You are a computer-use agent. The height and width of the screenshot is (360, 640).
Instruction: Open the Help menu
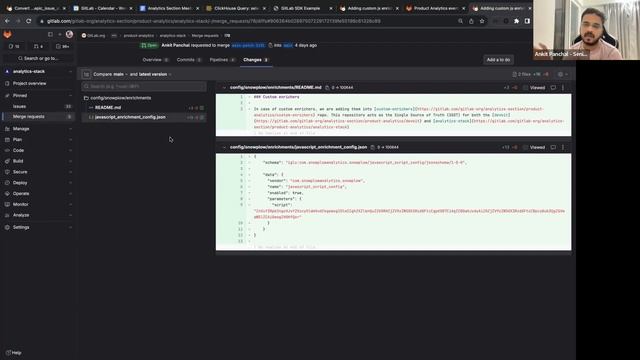(x=13, y=353)
